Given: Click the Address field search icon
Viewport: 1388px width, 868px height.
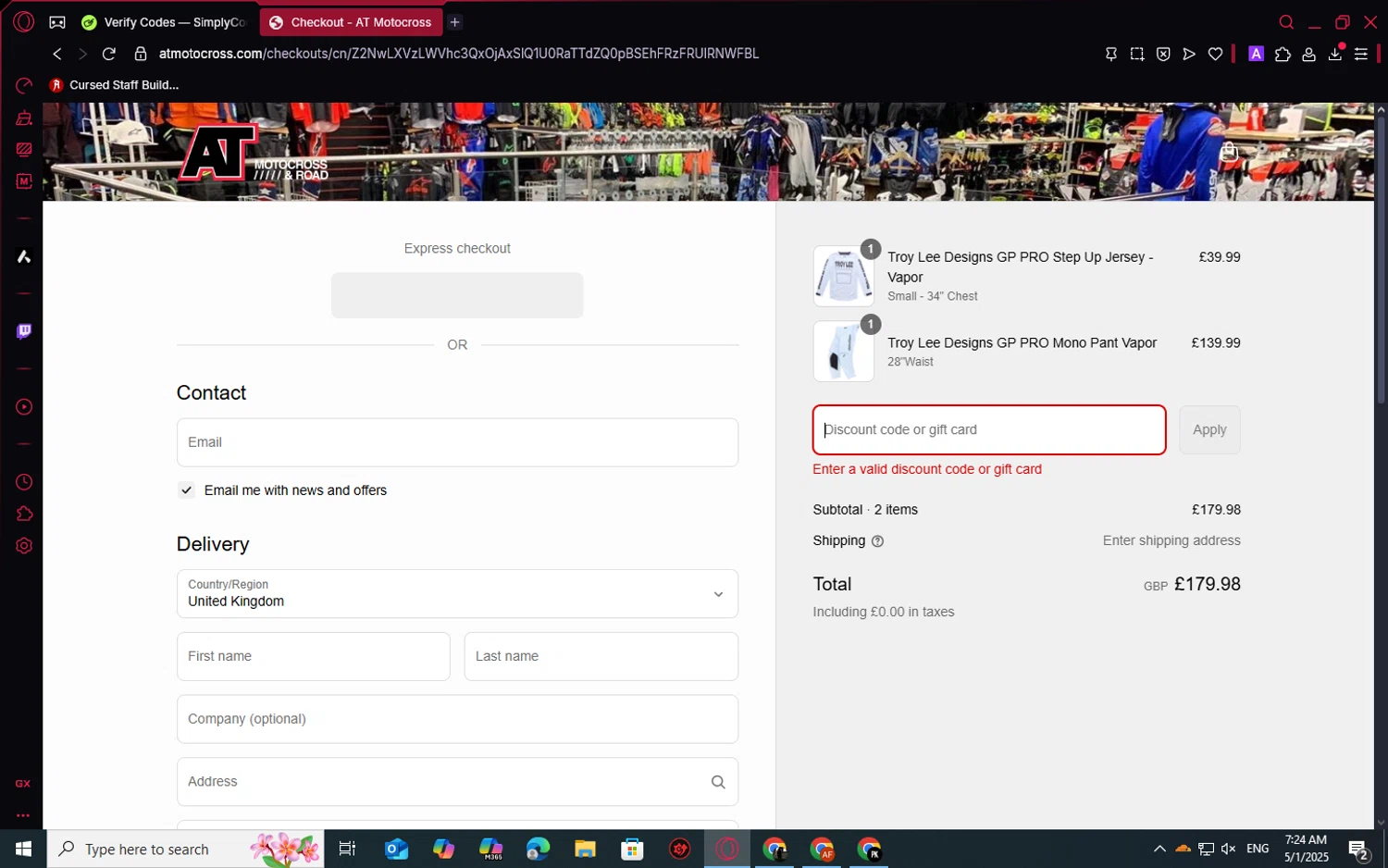Looking at the screenshot, I should 718,782.
